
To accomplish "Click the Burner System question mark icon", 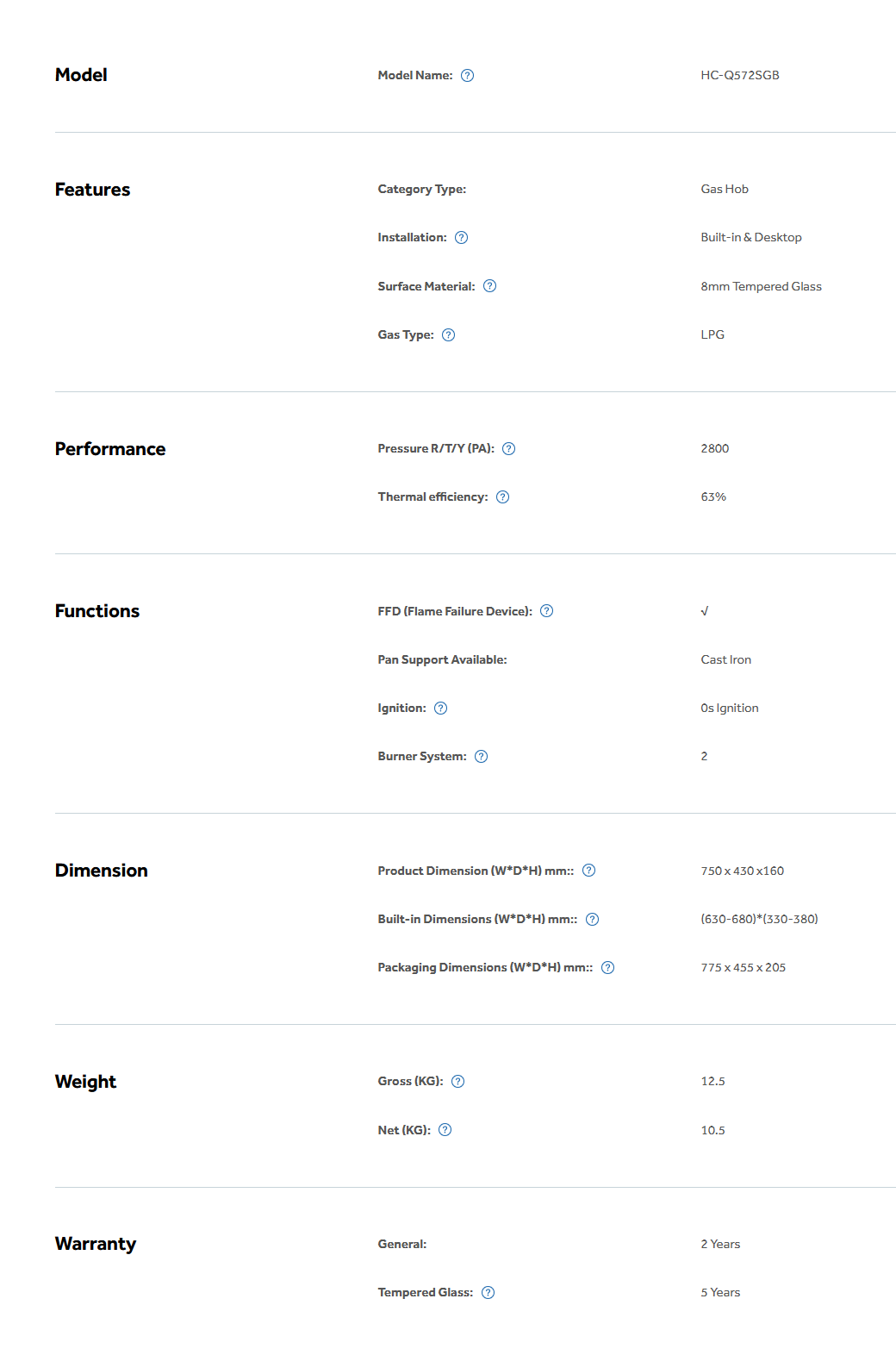I will pos(482,757).
